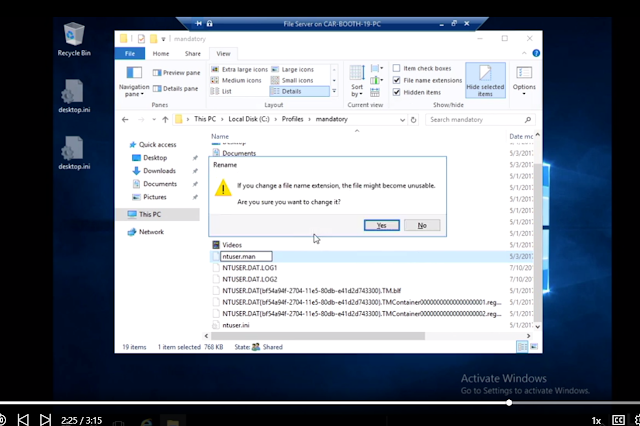This screenshot has height=426, width=640.
Task: Click Profiles breadcrumb in address bar
Action: click(x=292, y=119)
